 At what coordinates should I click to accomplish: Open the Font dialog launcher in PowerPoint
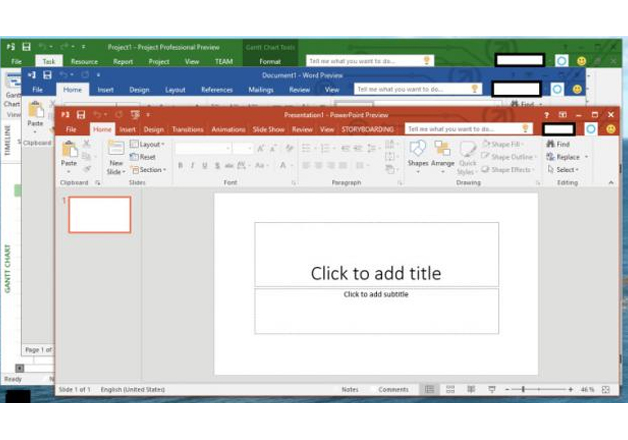294,183
